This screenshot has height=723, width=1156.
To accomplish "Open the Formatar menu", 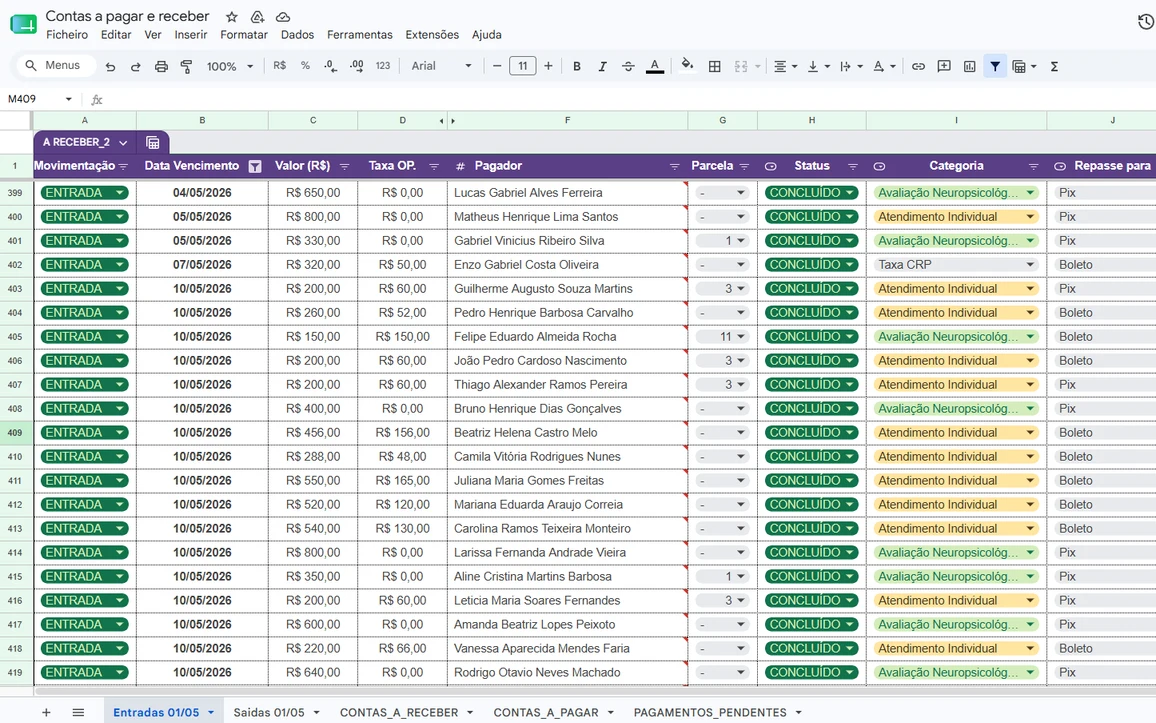I will point(243,35).
